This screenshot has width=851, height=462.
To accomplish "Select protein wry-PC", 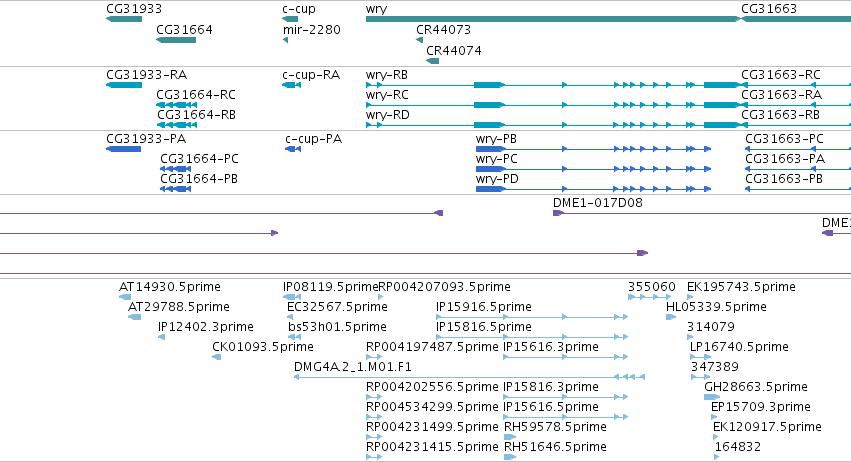I will click(x=497, y=159).
